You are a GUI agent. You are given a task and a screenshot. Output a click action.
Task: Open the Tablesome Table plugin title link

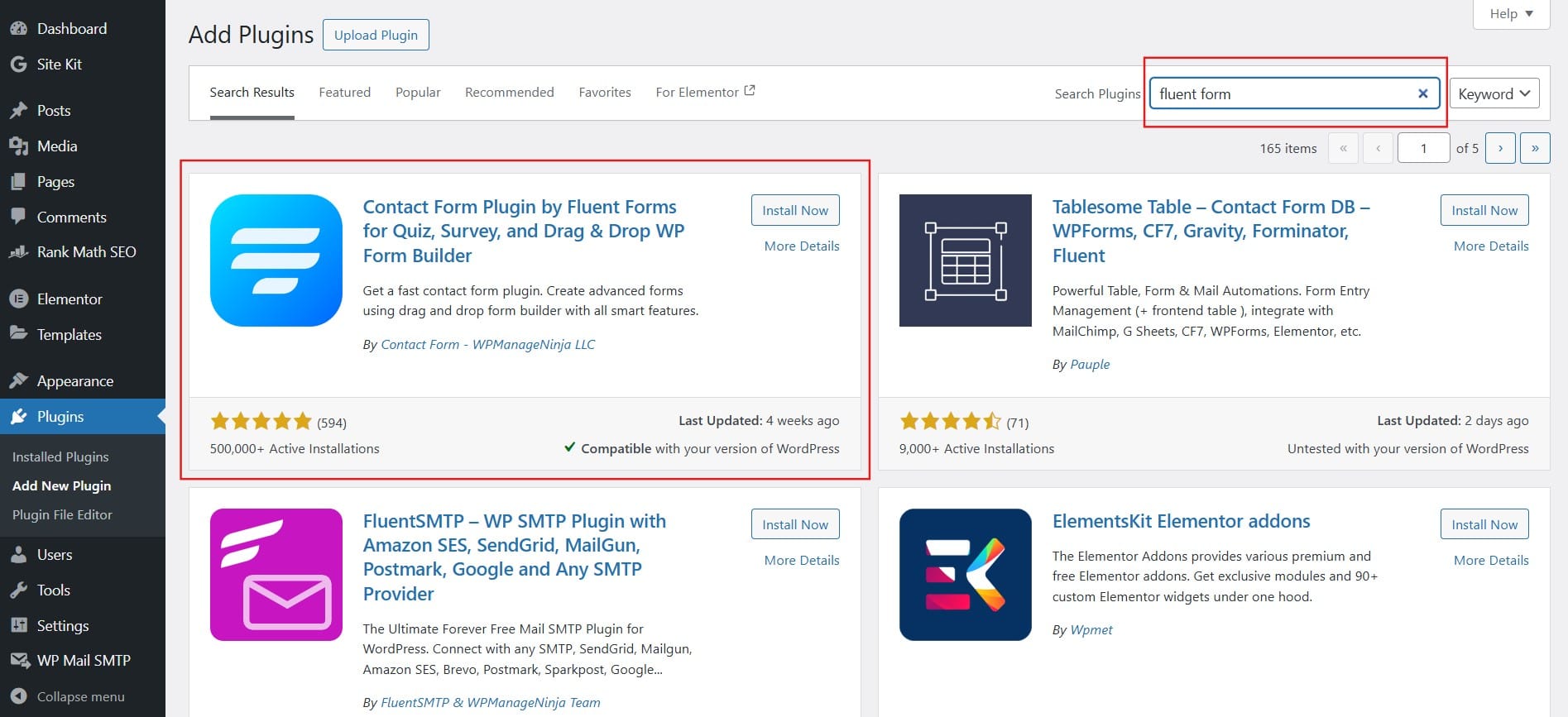[x=1211, y=231]
